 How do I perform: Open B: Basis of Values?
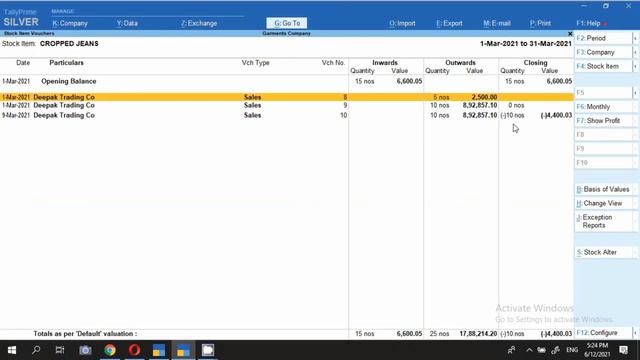tap(603, 189)
